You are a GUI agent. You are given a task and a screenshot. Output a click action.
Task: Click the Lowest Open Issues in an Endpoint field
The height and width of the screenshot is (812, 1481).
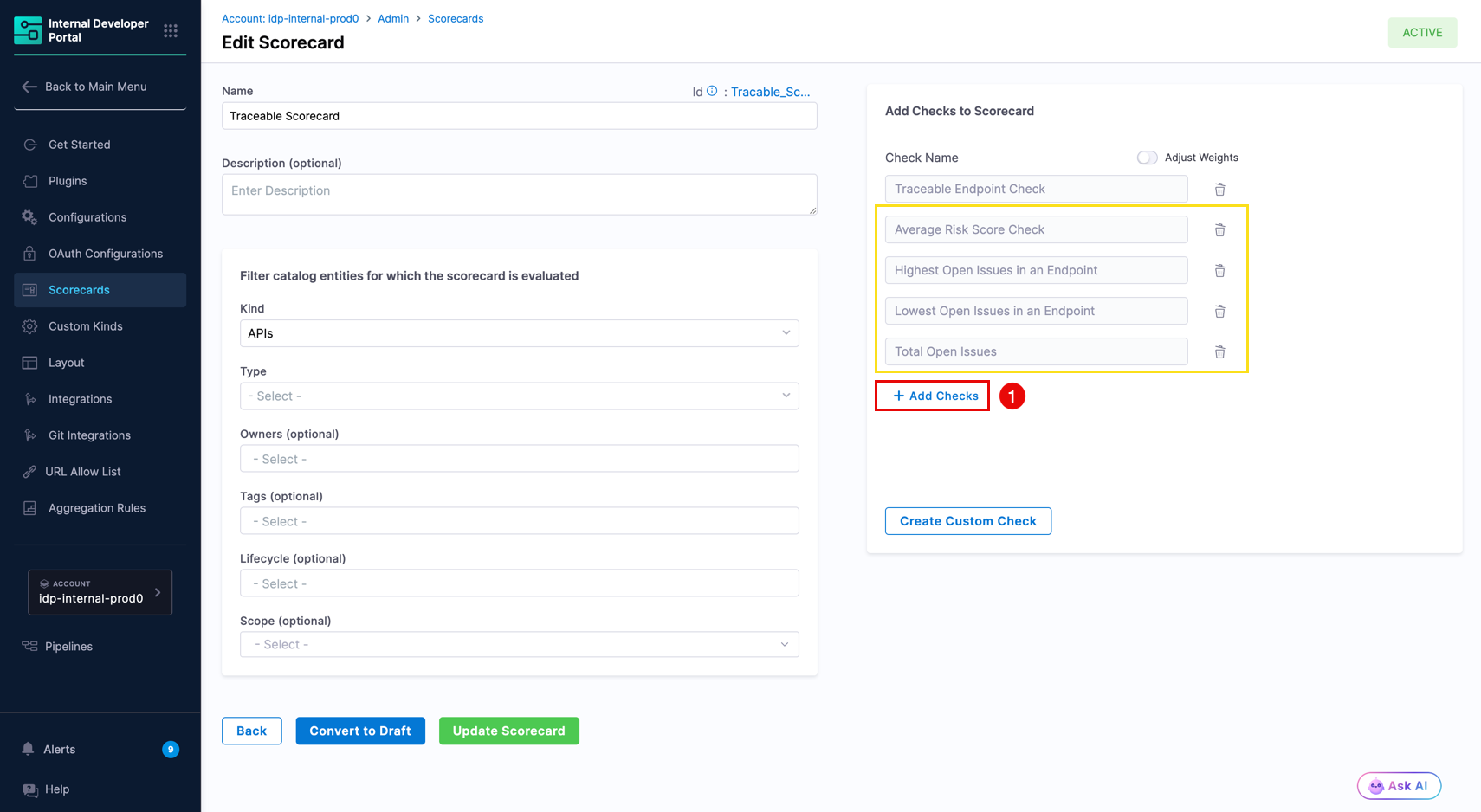pos(1037,311)
